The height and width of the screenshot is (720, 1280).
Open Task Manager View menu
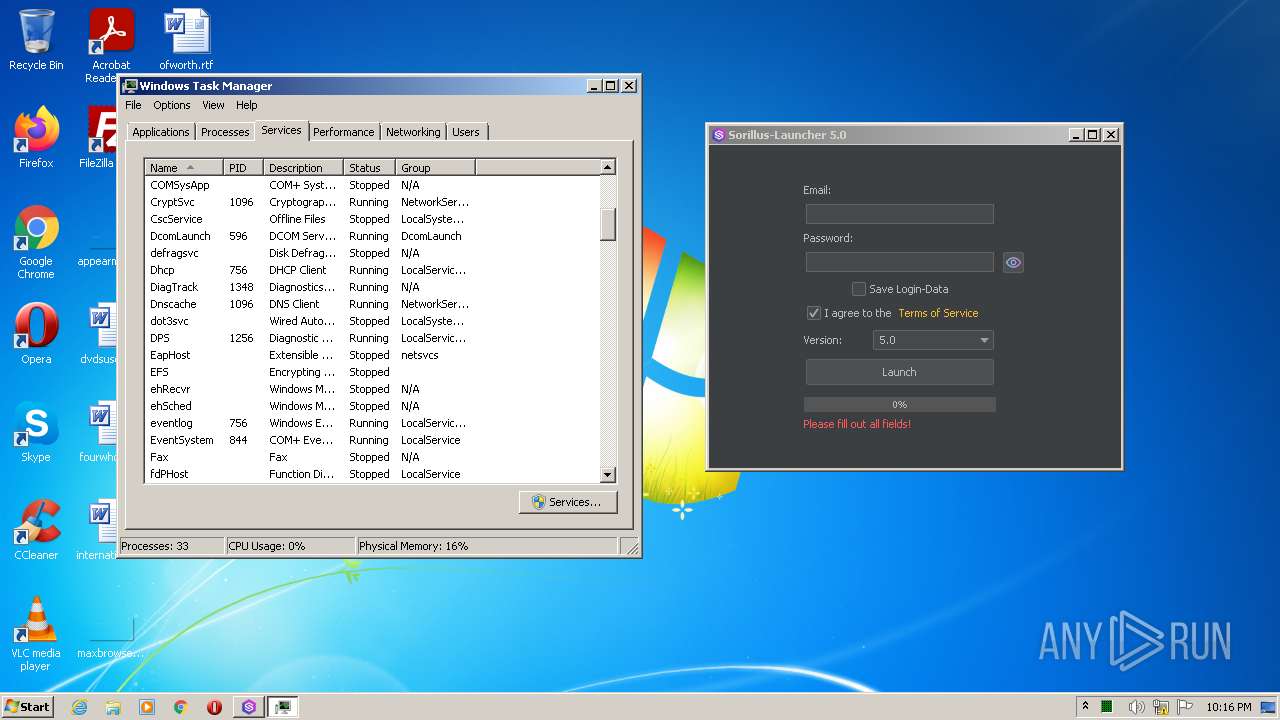point(213,105)
